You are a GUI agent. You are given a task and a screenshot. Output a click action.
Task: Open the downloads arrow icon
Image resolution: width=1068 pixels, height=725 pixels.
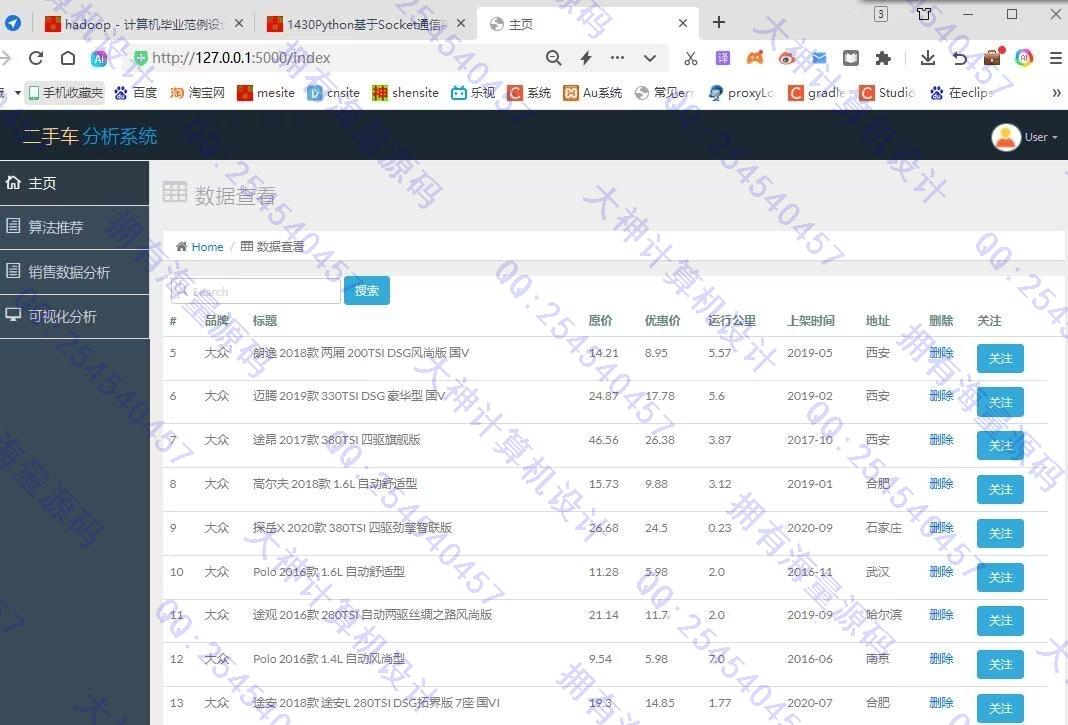(x=928, y=58)
